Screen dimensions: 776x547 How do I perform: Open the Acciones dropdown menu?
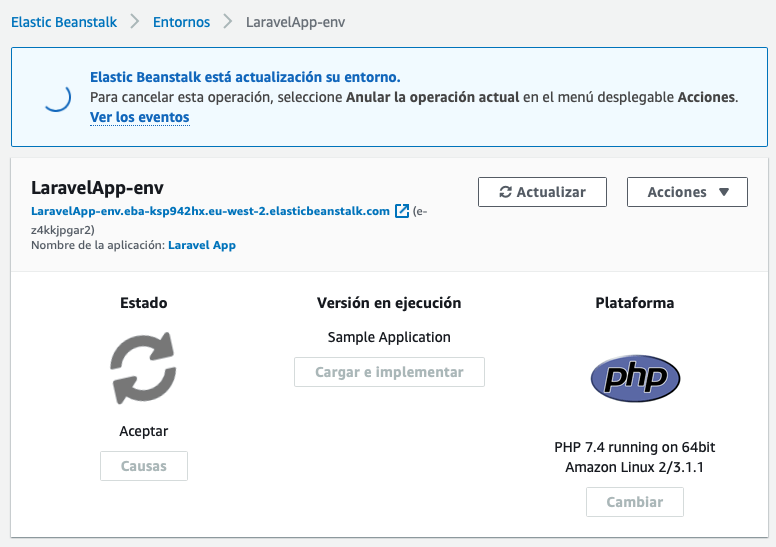[687, 192]
